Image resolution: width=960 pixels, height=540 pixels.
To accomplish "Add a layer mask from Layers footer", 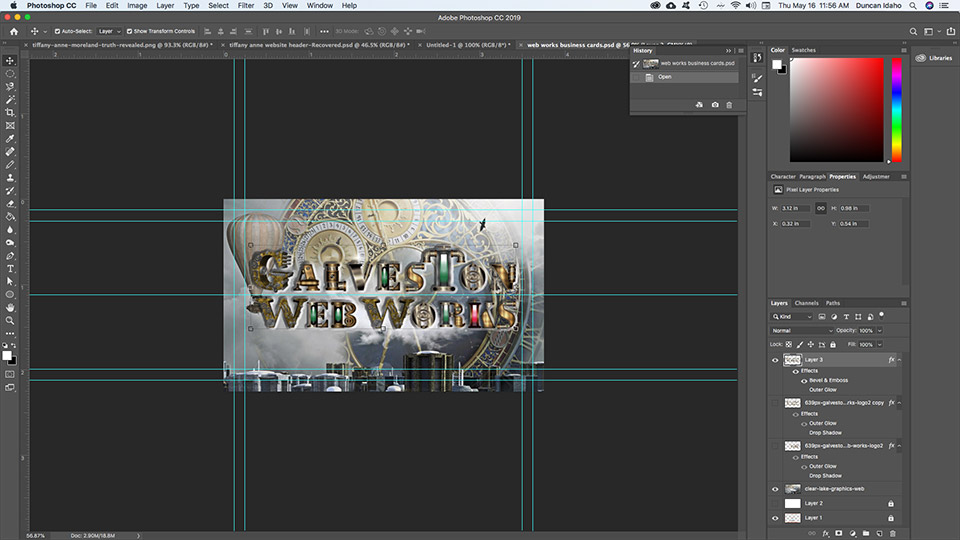I will [x=839, y=533].
